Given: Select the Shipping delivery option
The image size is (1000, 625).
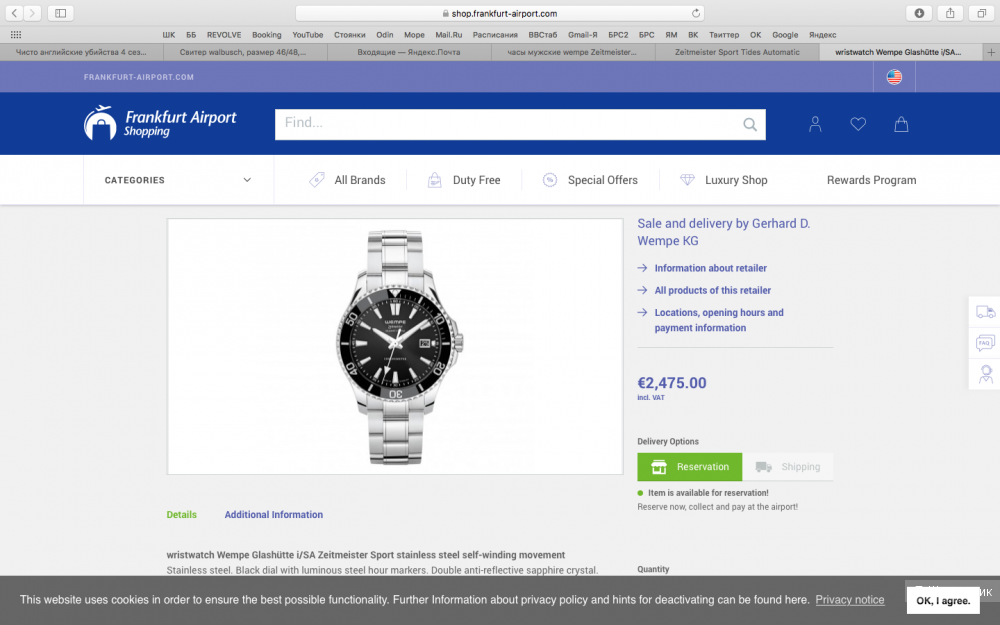Looking at the screenshot, I should (x=789, y=466).
